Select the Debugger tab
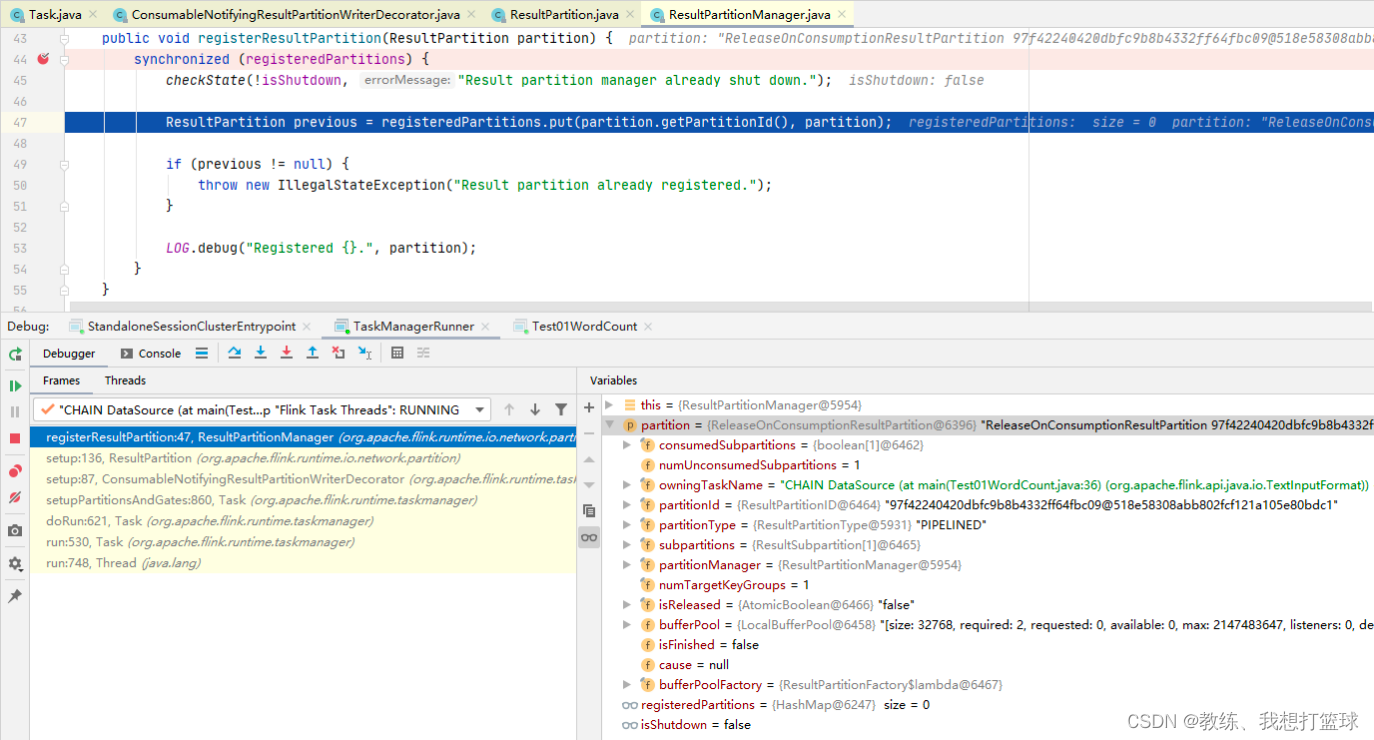This screenshot has width=1374, height=740. point(69,353)
